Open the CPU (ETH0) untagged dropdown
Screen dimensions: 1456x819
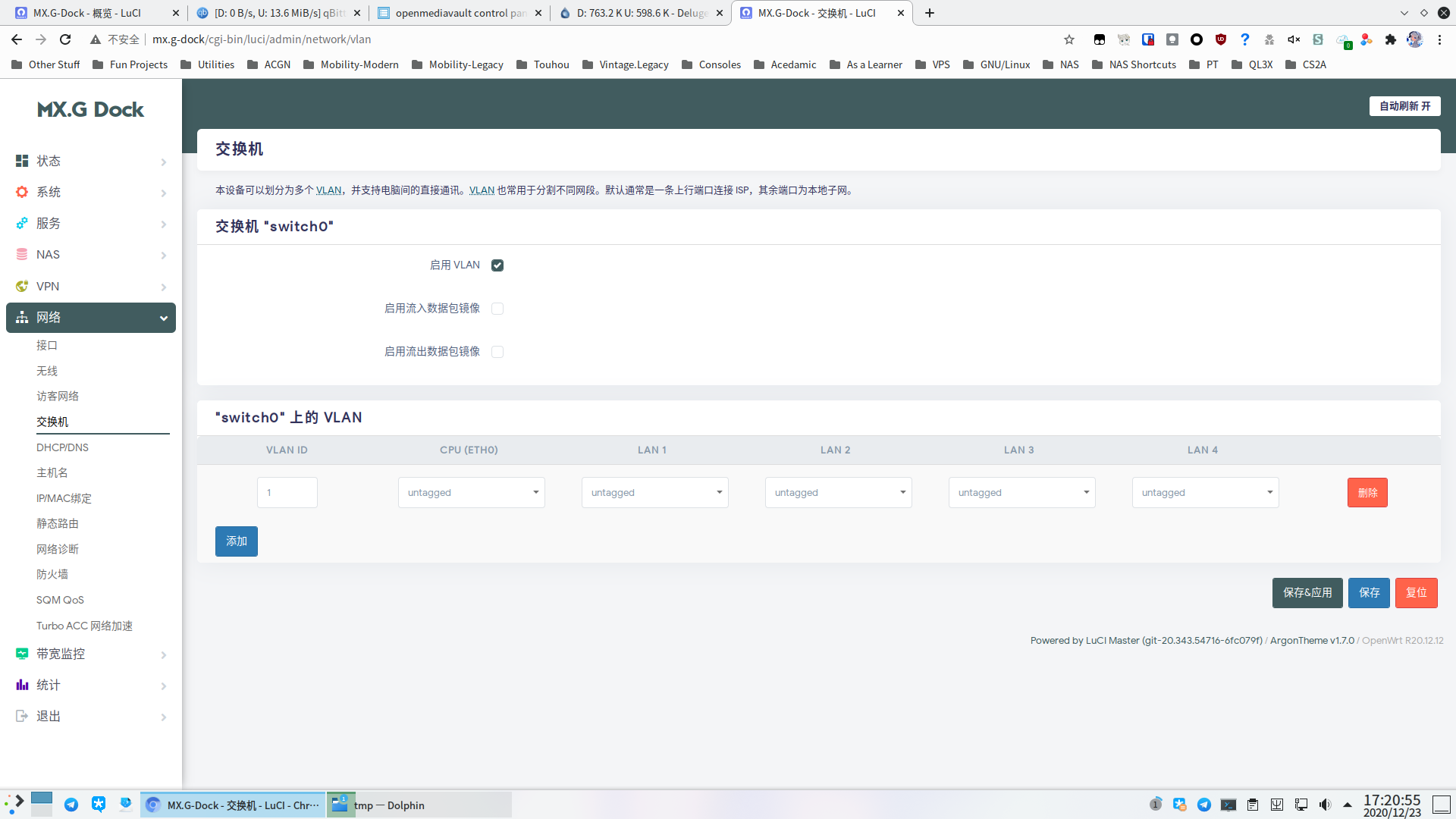471,492
